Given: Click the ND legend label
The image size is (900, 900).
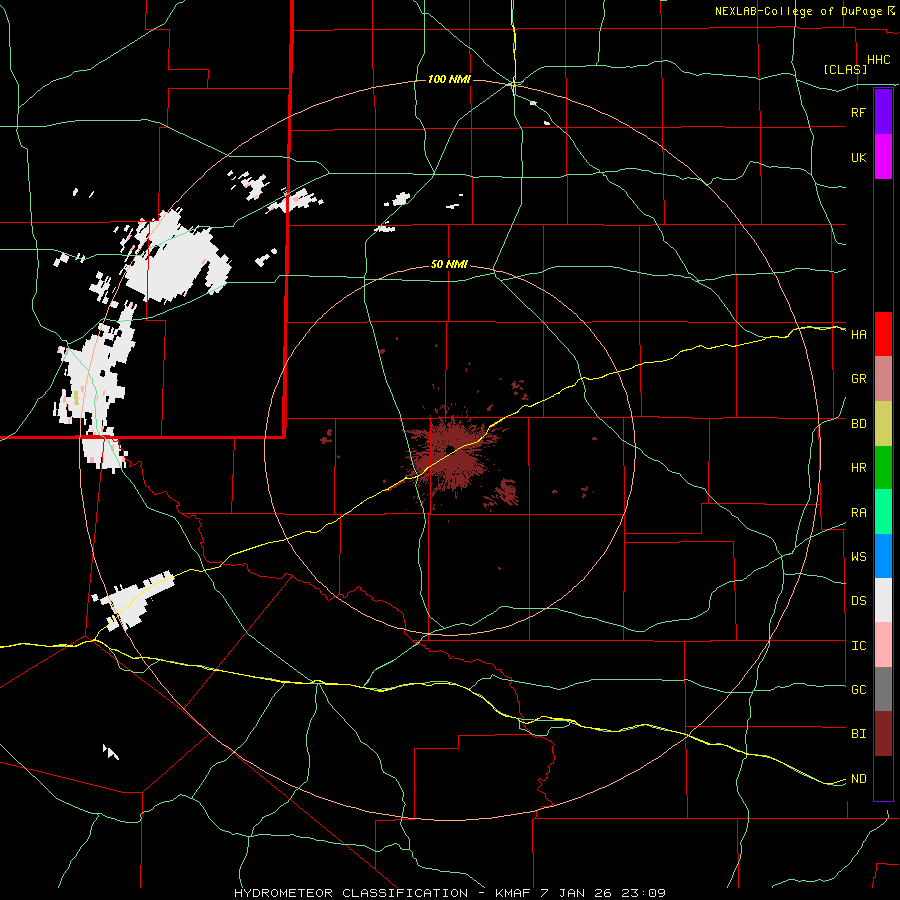Looking at the screenshot, I should pos(859,779).
